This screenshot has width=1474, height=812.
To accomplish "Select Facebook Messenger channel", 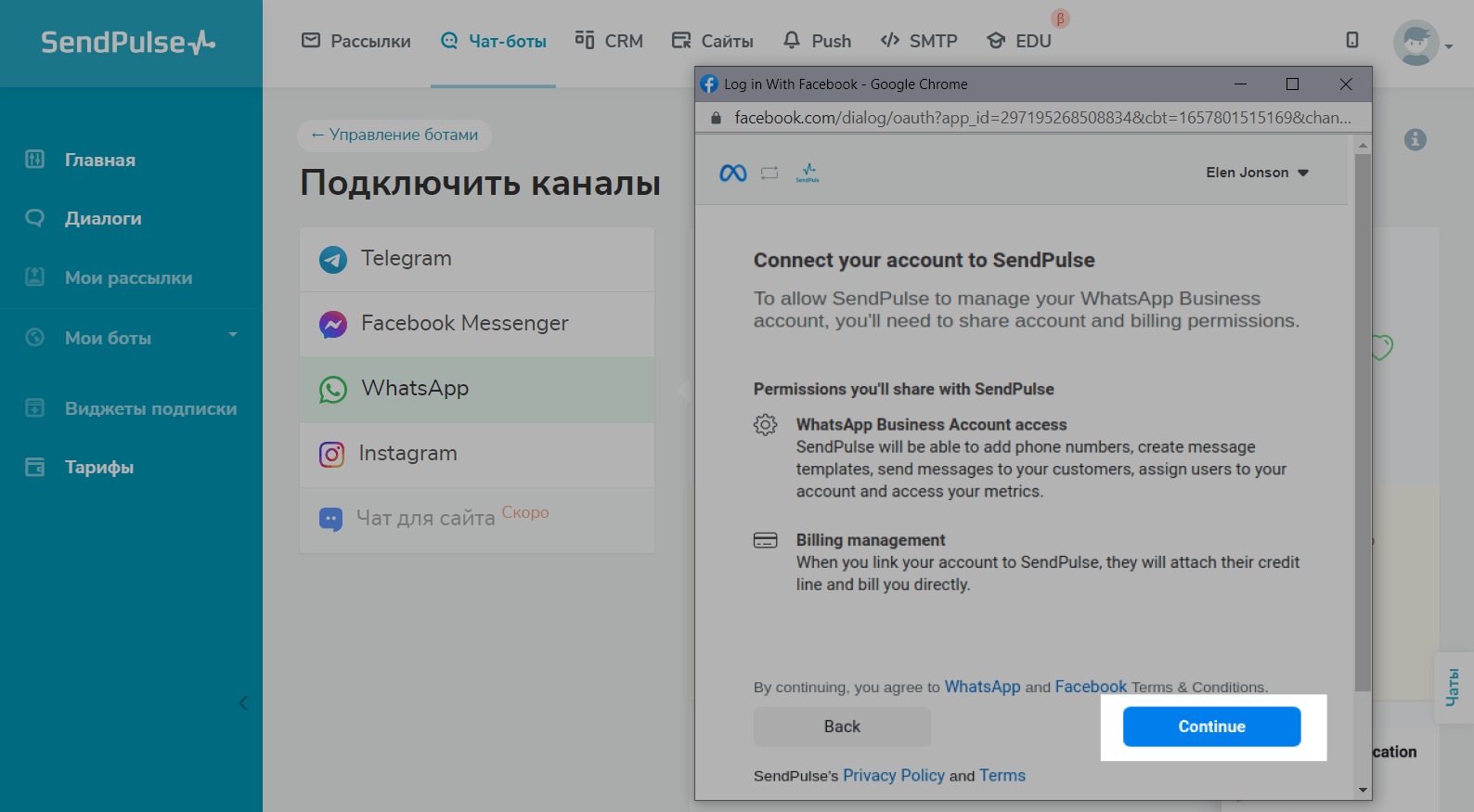I will (x=477, y=324).
